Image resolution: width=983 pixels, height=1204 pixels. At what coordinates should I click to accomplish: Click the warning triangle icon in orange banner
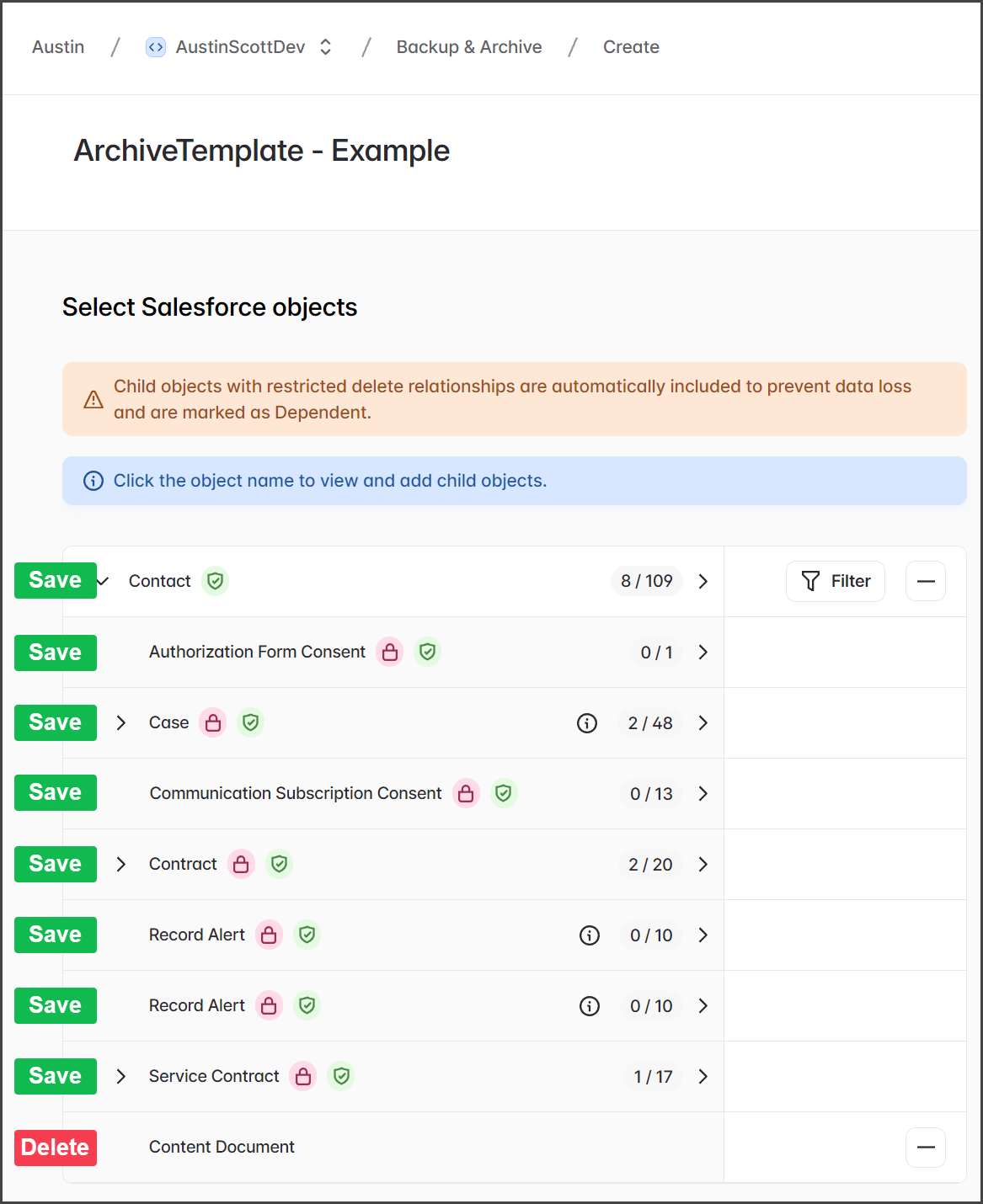point(93,400)
